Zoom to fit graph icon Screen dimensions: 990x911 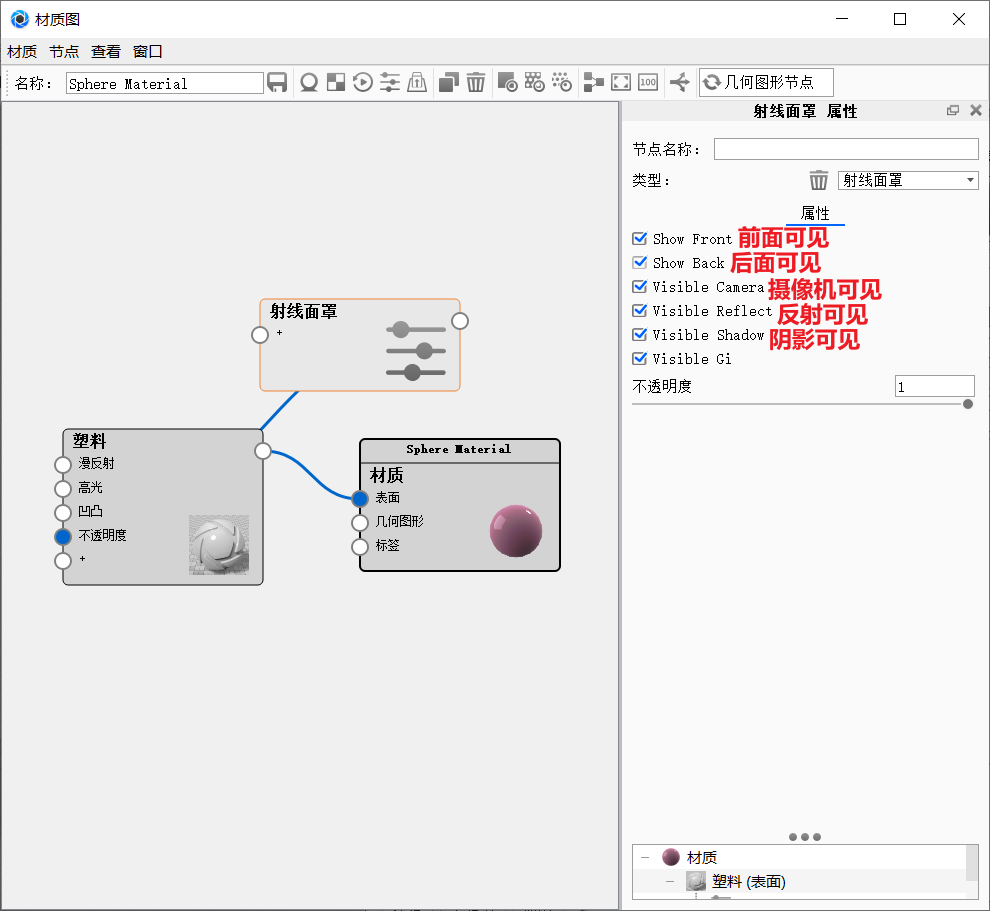tap(621, 83)
